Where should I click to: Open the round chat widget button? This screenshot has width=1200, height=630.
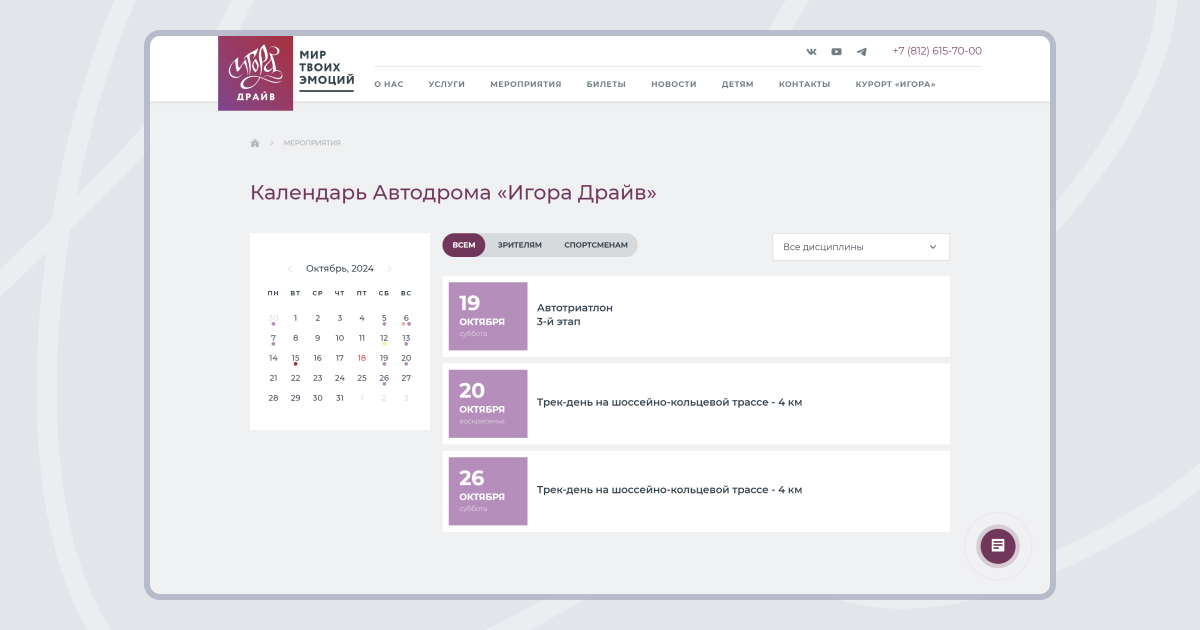(998, 545)
